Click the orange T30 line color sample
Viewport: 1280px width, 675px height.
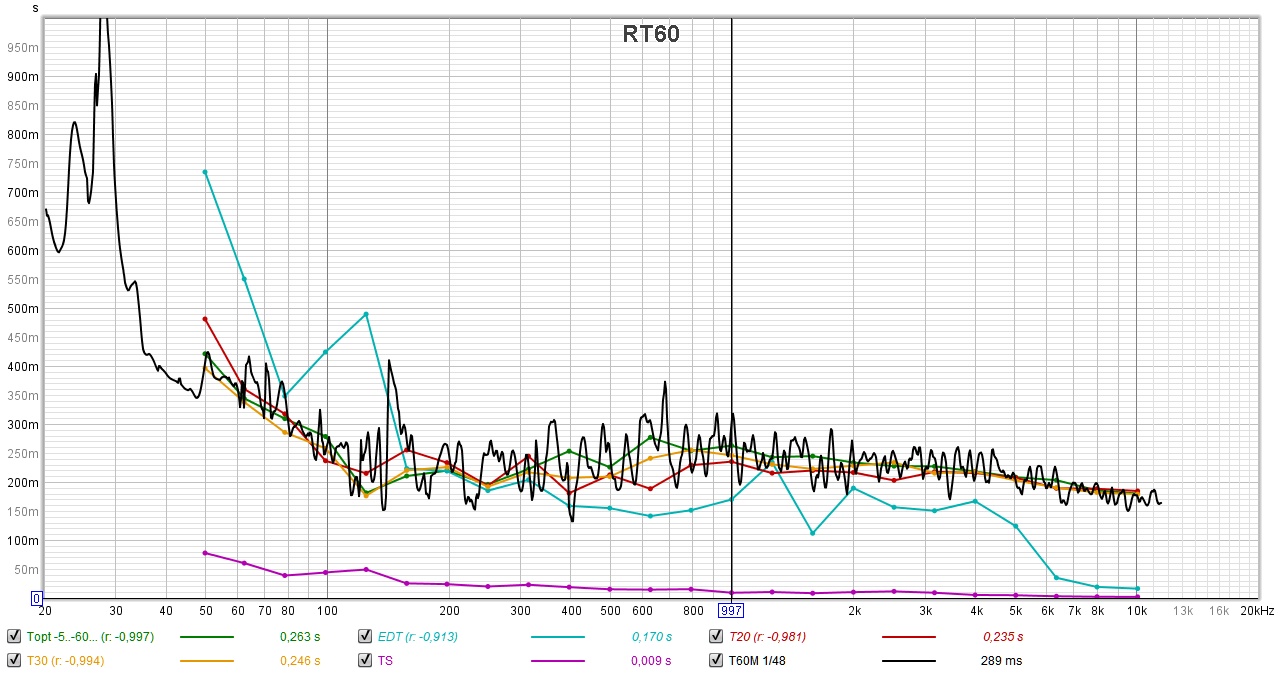point(206,660)
